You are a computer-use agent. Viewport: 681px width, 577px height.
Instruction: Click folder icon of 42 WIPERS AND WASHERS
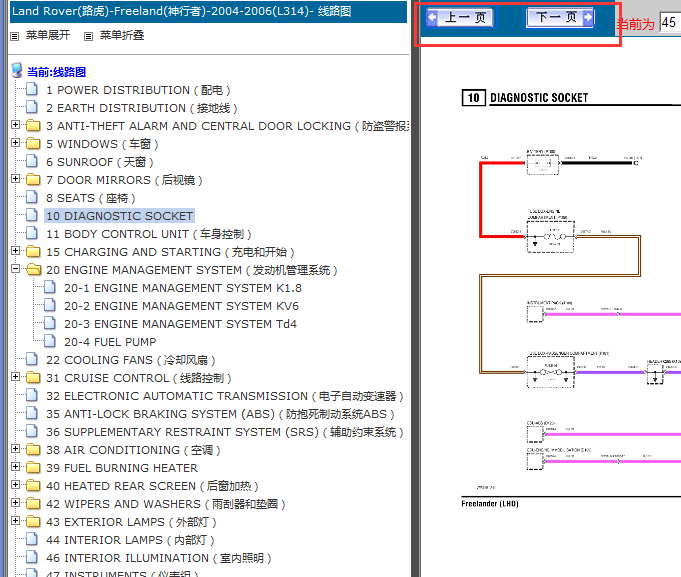[x=33, y=504]
